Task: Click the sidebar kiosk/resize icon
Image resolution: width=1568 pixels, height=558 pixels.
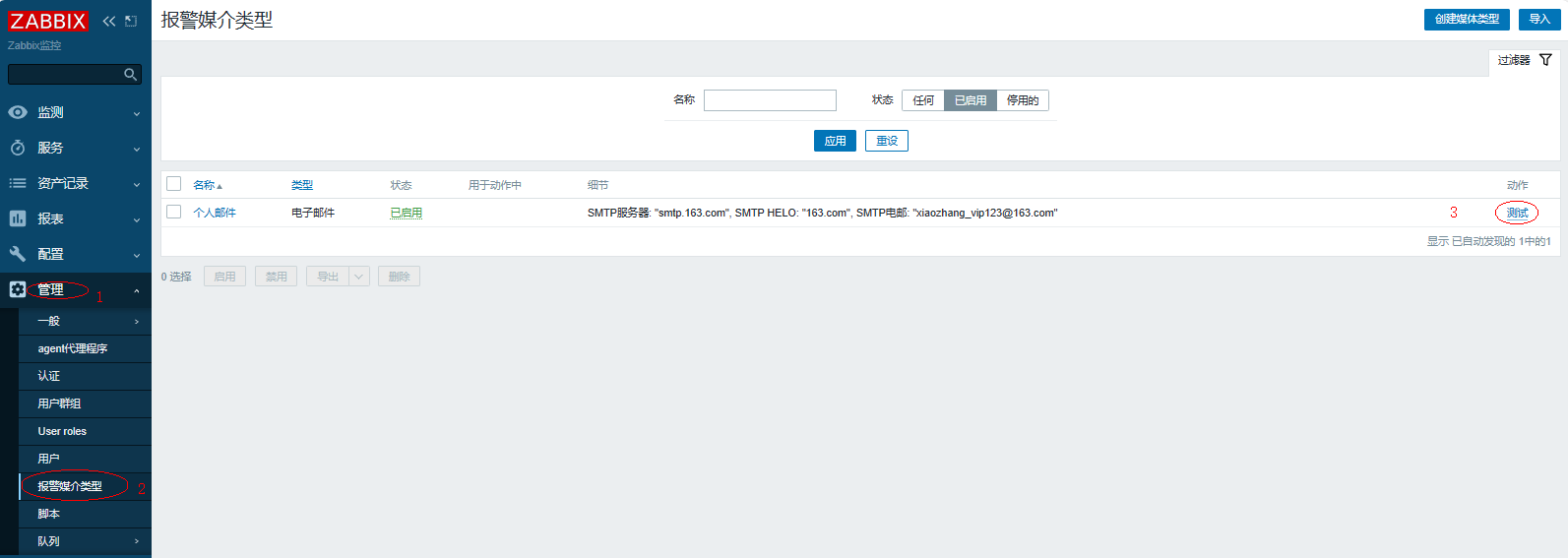Action: 131,21
